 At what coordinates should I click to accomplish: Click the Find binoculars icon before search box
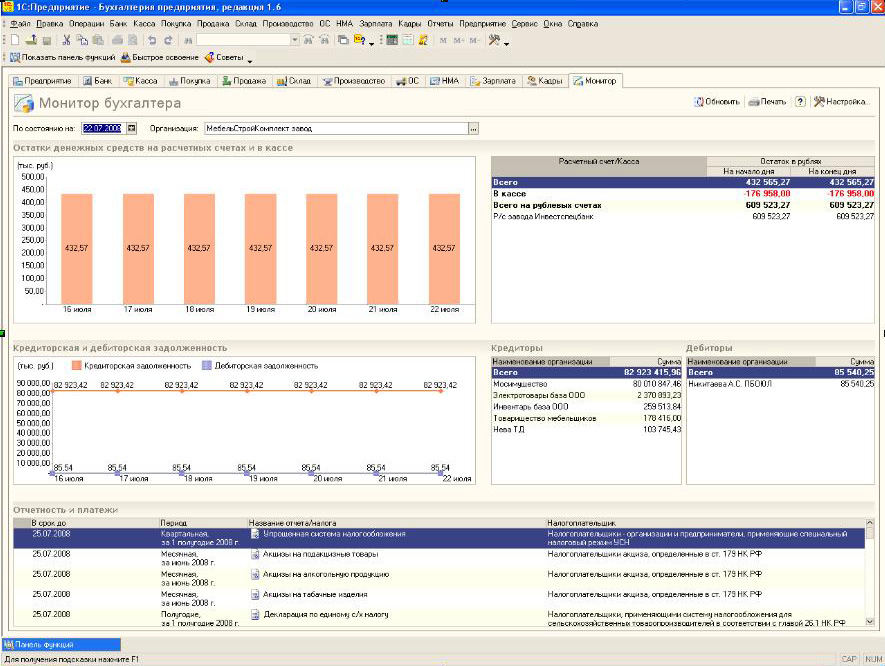click(x=188, y=40)
